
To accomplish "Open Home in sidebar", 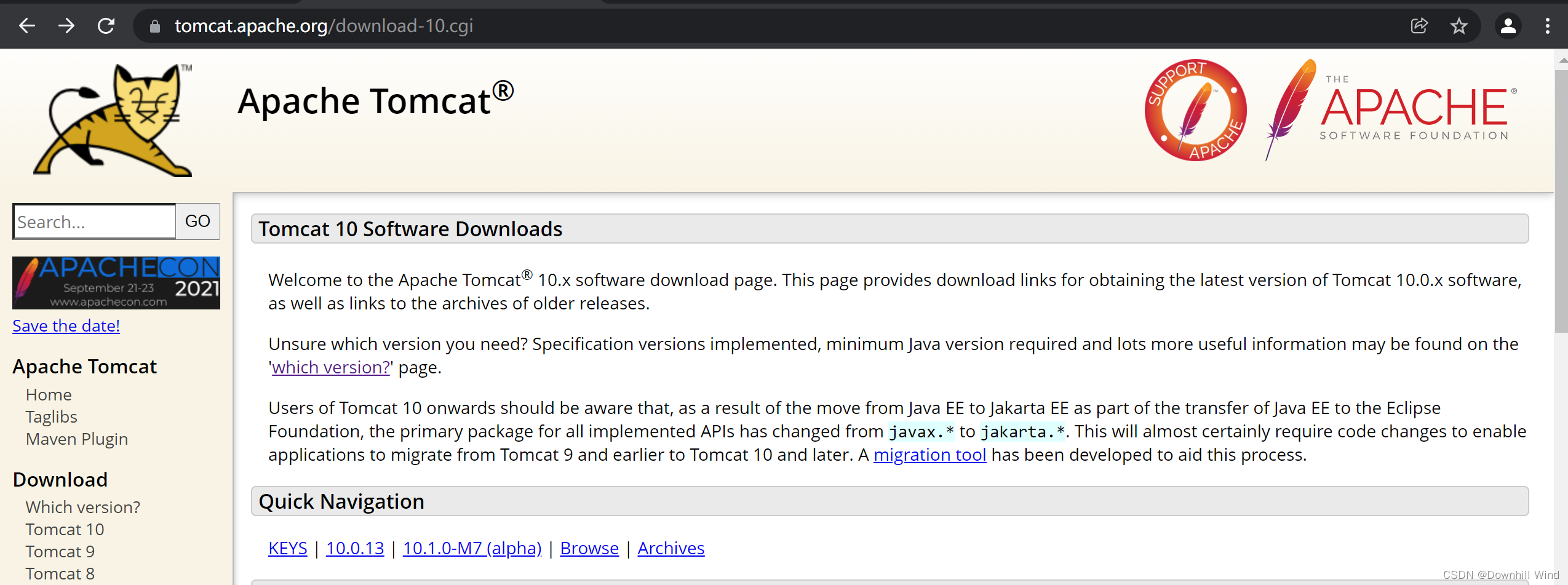I will 49,394.
